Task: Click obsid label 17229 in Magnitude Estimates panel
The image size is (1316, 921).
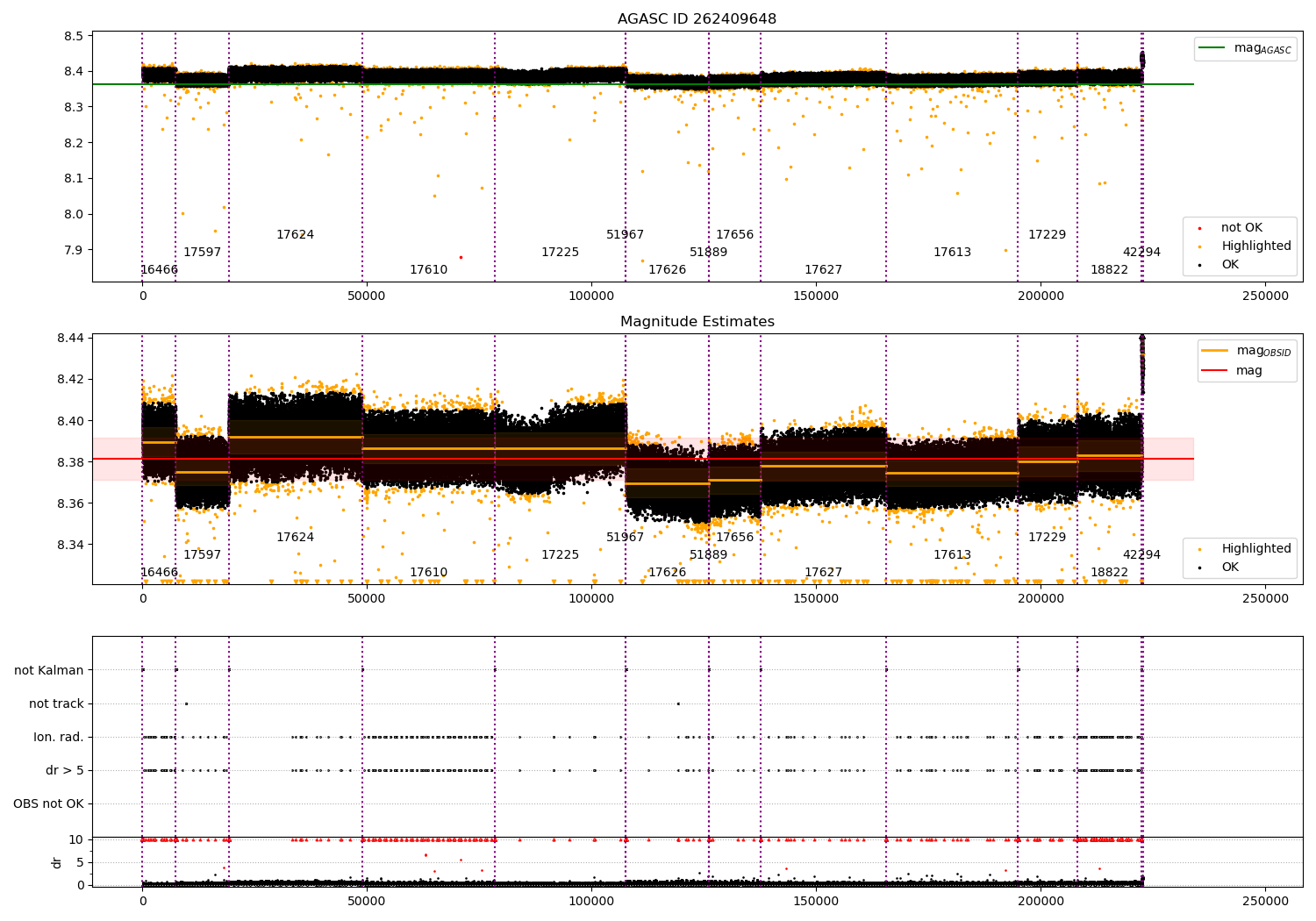Action: click(1047, 538)
